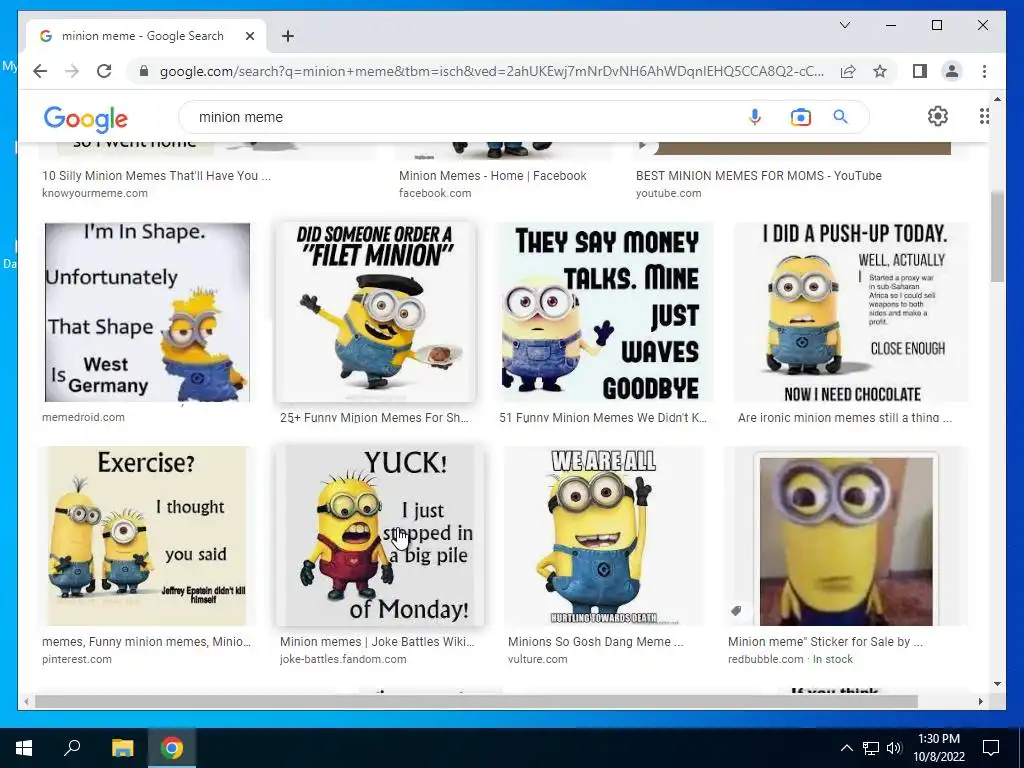The image size is (1024, 768).
Task: Open the Chrome profile avatar
Action: coord(952,71)
